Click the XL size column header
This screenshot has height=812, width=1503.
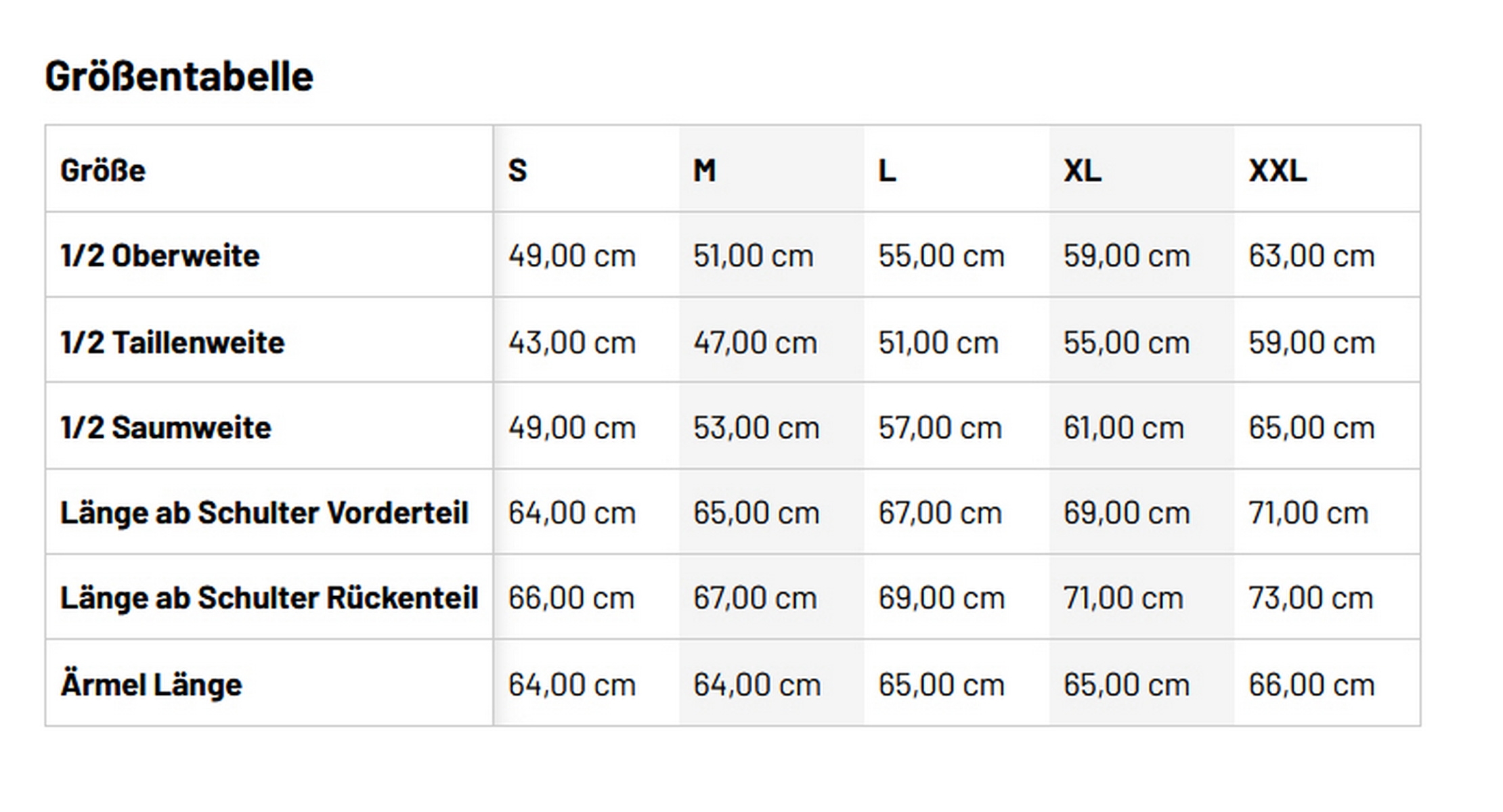1082,171
